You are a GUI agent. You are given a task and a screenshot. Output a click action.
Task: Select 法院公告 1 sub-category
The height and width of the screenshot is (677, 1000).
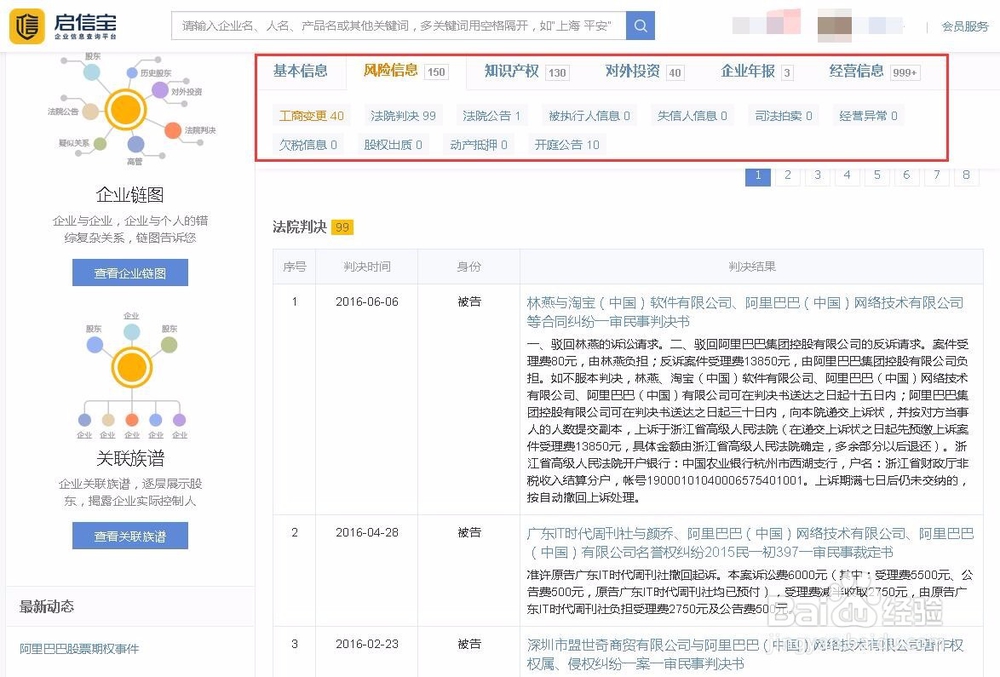tap(491, 116)
